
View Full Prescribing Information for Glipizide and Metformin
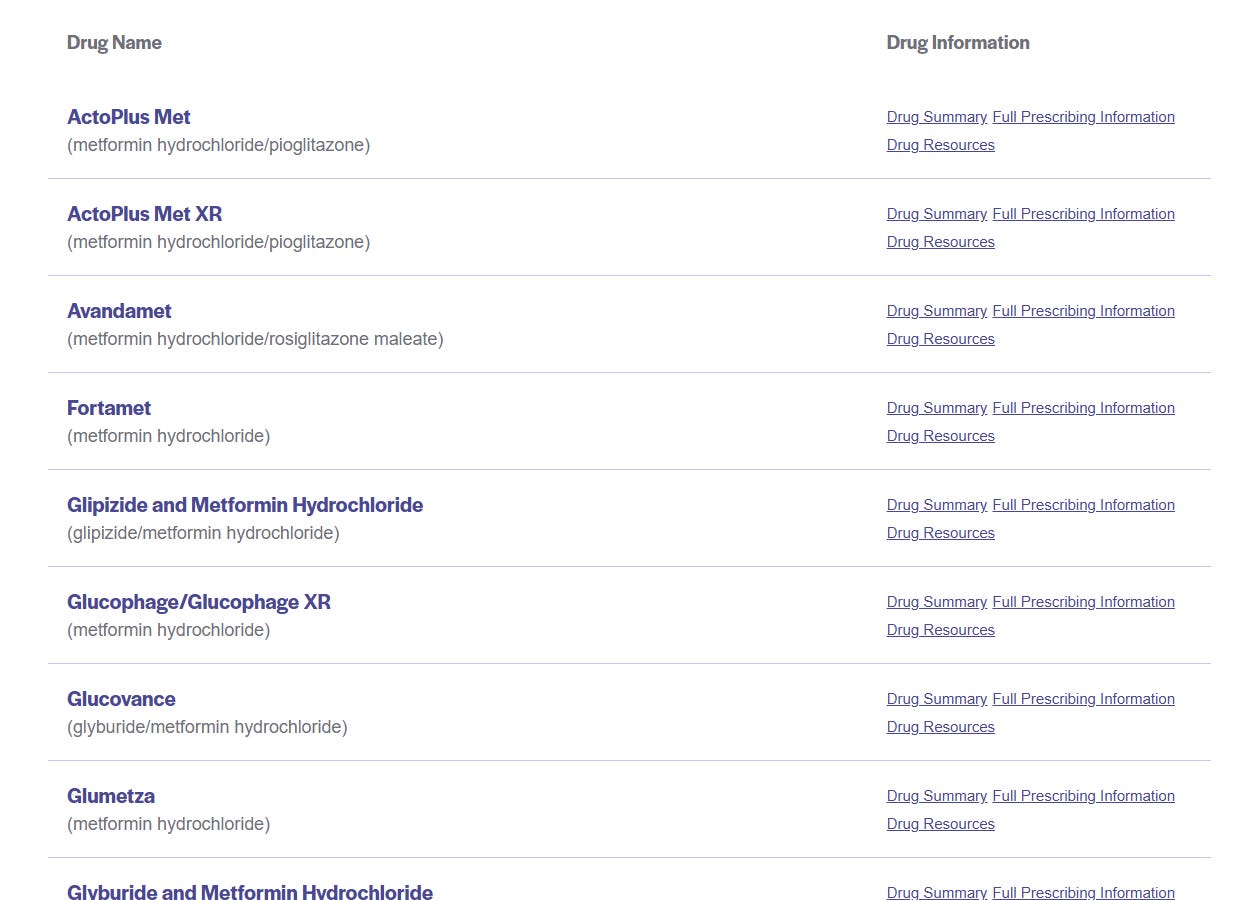tap(1083, 505)
